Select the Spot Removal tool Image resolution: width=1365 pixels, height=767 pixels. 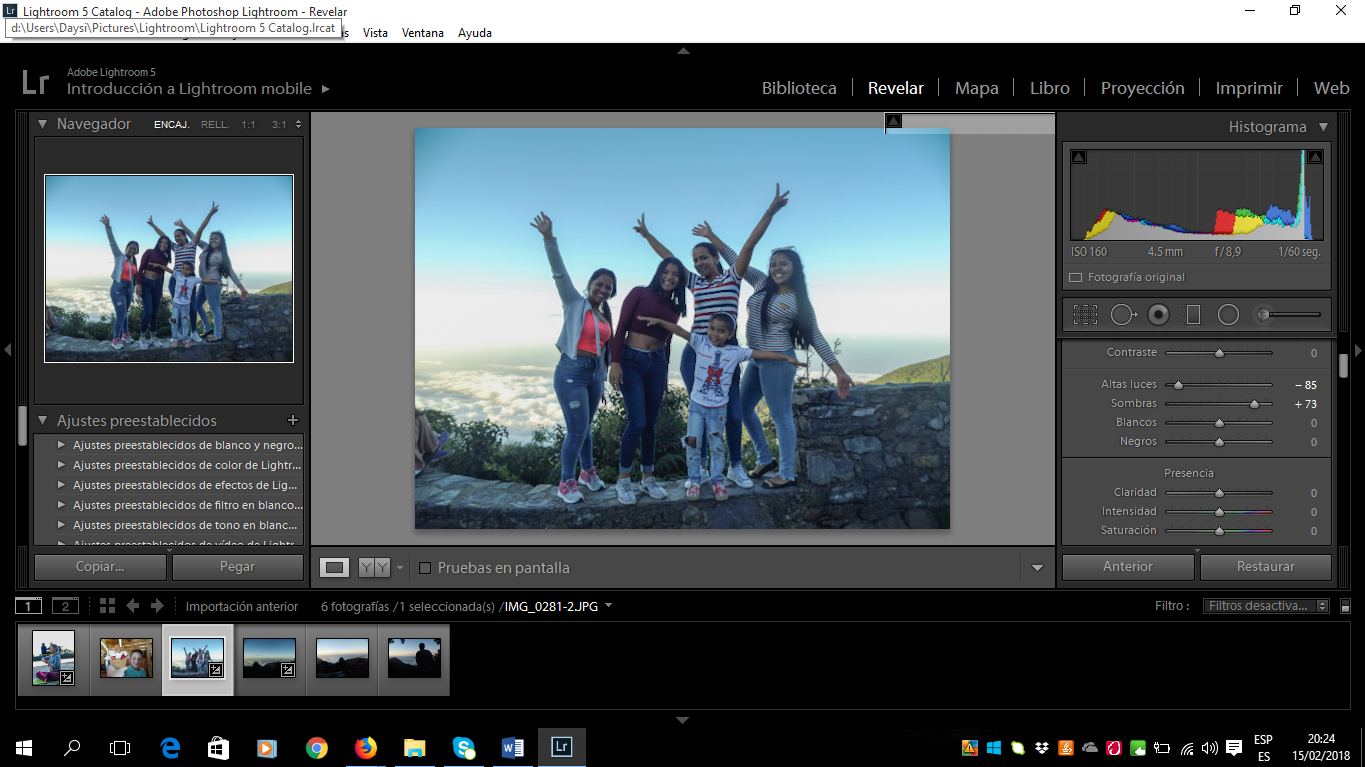point(1123,315)
